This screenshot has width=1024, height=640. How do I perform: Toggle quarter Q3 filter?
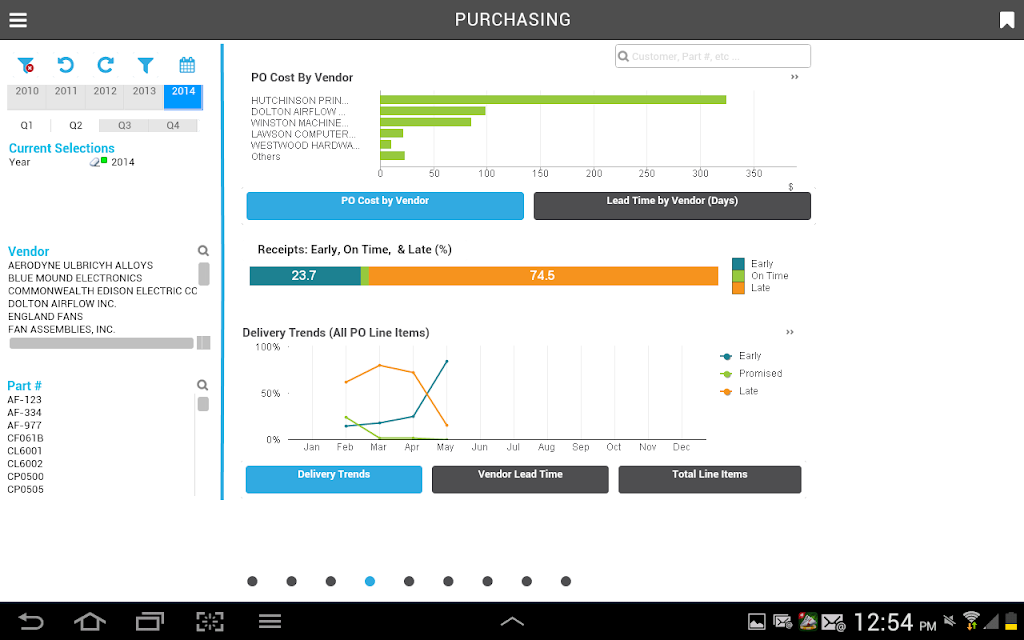124,125
